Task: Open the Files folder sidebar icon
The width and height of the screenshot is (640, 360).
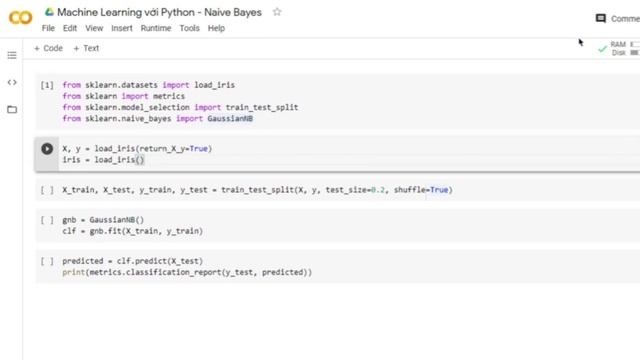Action: pos(12,109)
